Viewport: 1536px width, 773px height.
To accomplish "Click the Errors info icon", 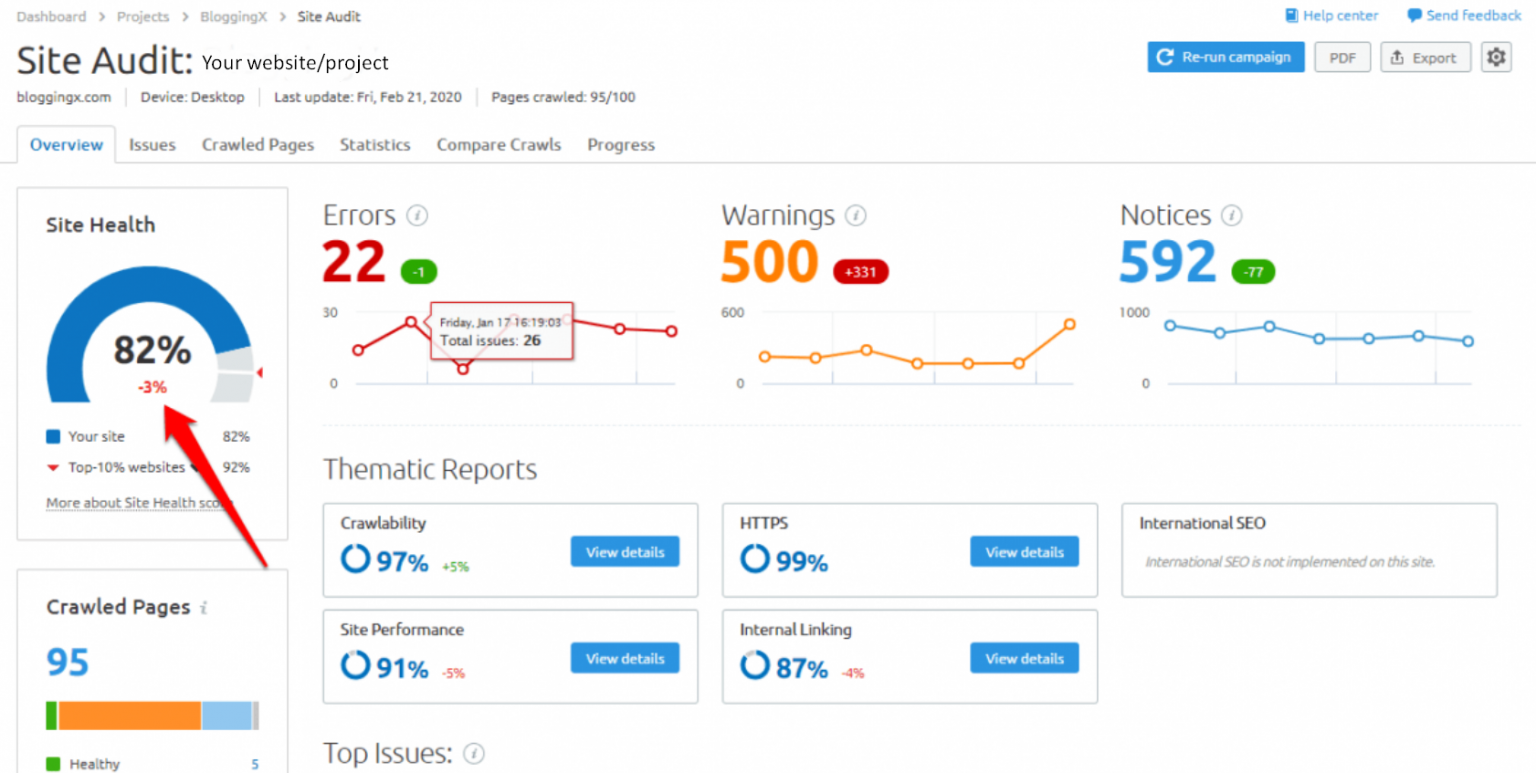I will (x=418, y=215).
